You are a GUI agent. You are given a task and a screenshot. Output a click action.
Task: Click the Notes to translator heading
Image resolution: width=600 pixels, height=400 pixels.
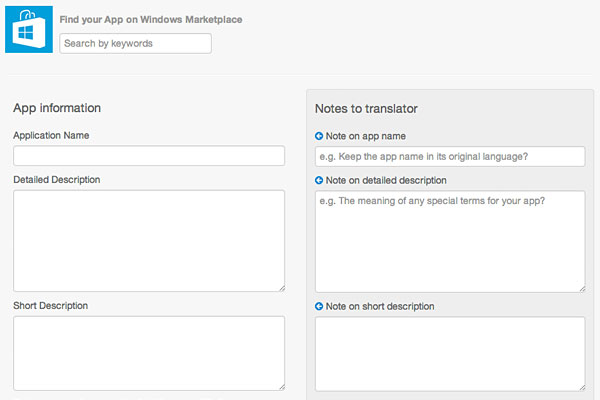click(x=366, y=109)
